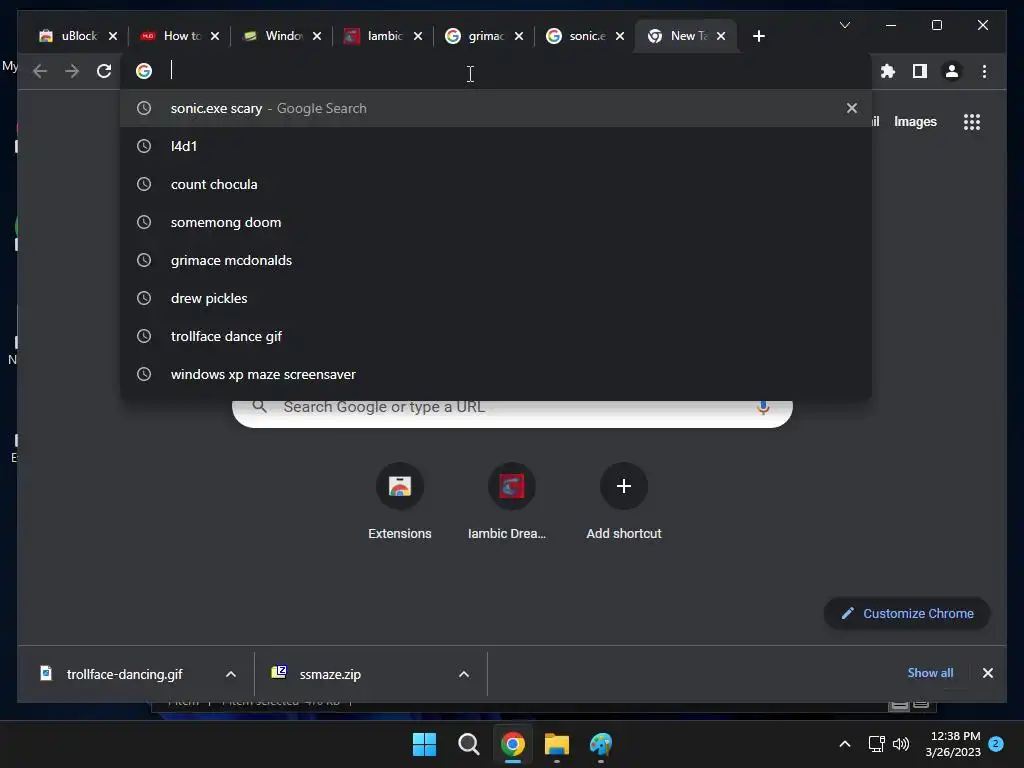Close the How to tab
This screenshot has height=768, width=1024.
click(215, 36)
